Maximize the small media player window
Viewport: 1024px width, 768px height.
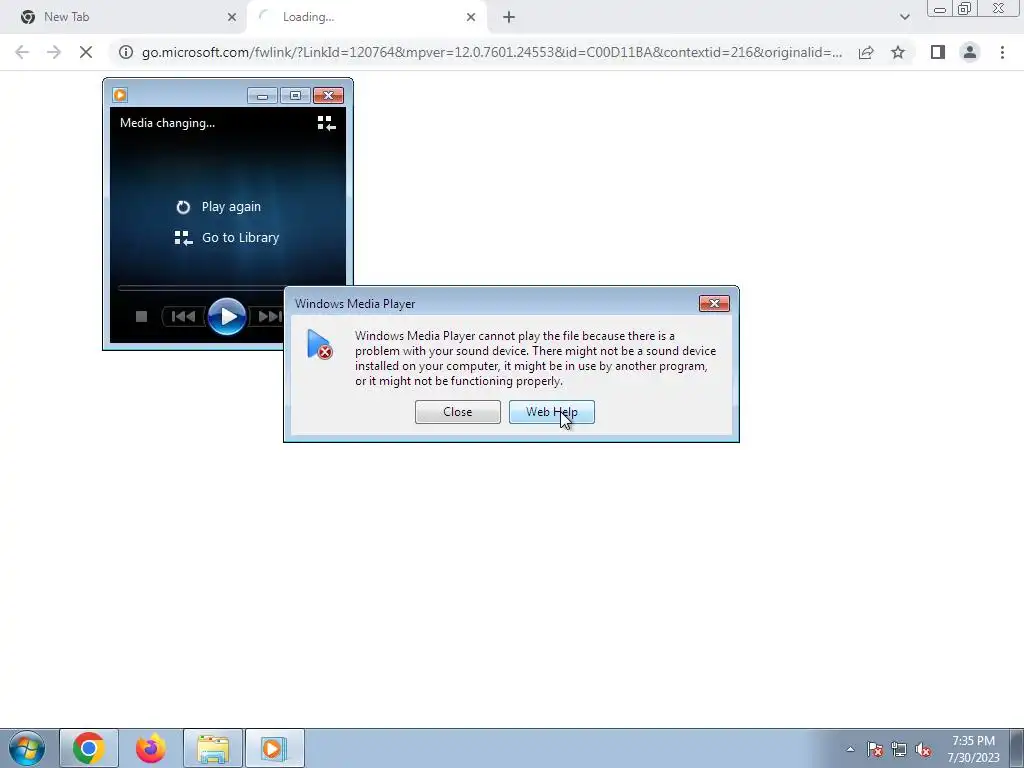coord(295,96)
